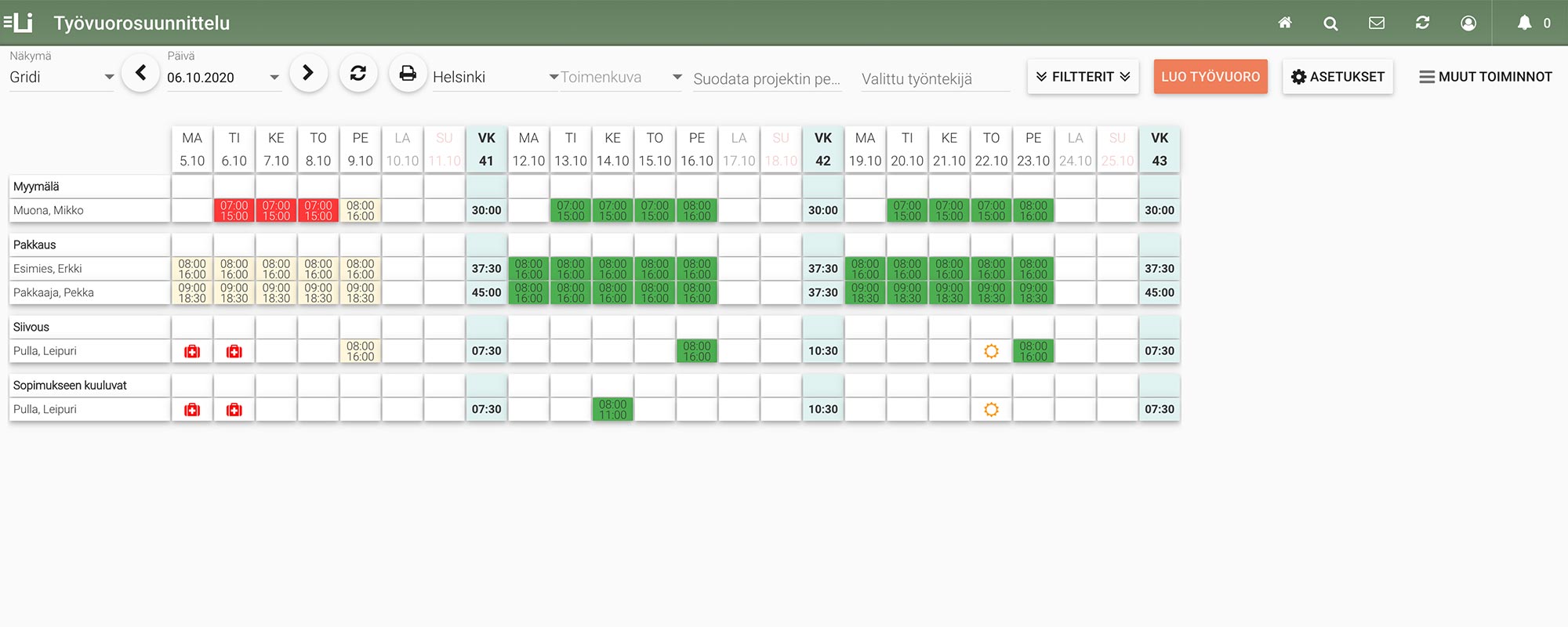This screenshot has width=1568, height=627.
Task: Click sick leave icon for Siivous Monday 5.10
Action: [192, 352]
